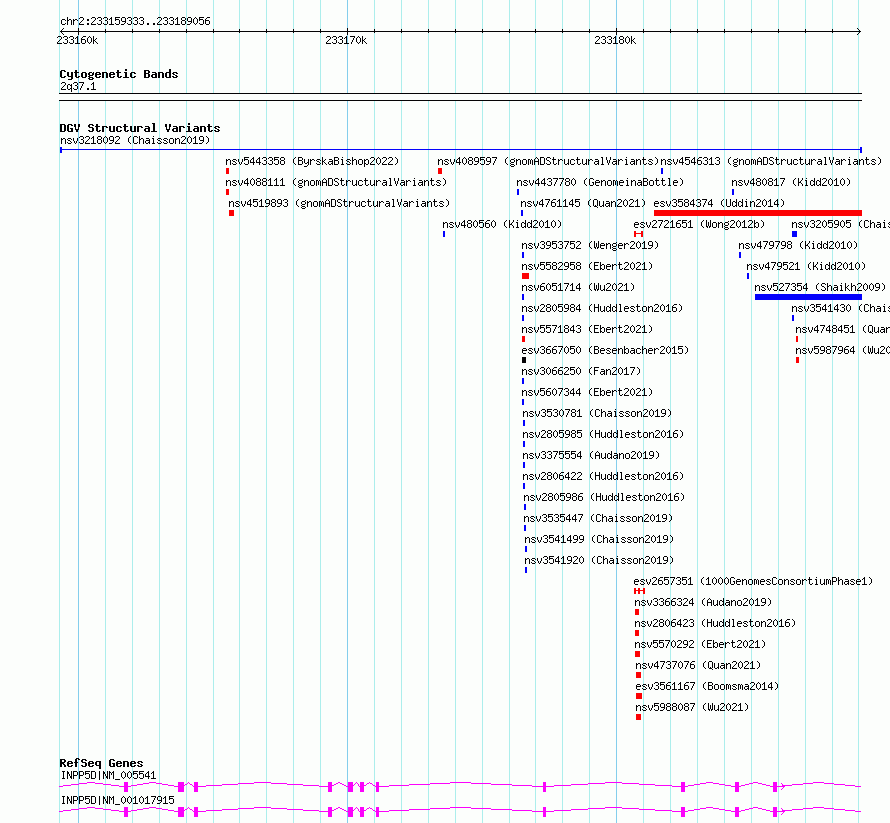Click the esv3584374 (Uddin2014) label
The height and width of the screenshot is (823, 890).
(719, 203)
